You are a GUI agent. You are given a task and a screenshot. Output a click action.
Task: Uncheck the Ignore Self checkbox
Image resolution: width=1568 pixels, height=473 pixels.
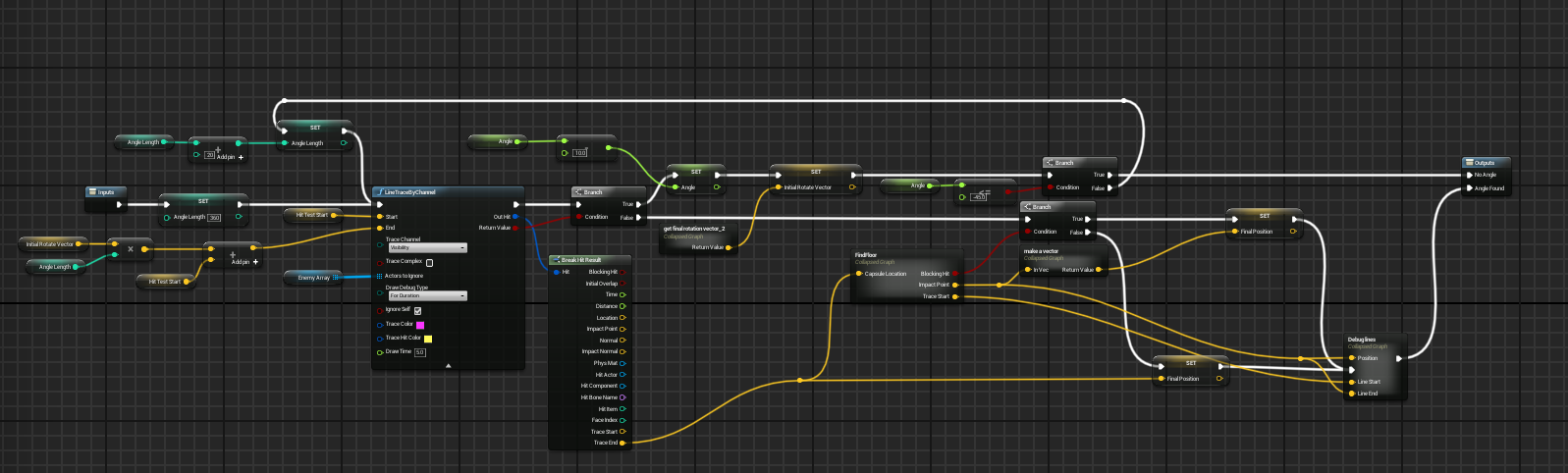coord(417,310)
